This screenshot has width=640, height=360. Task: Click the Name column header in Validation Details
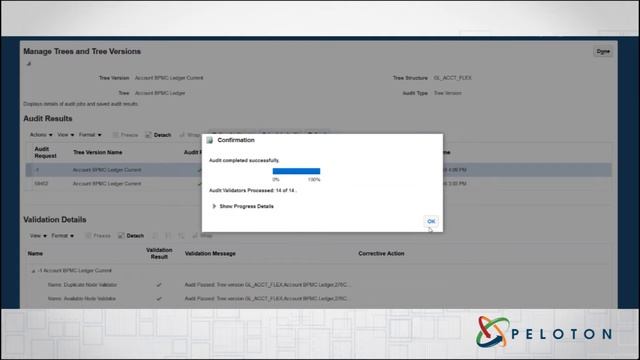tap(35, 253)
